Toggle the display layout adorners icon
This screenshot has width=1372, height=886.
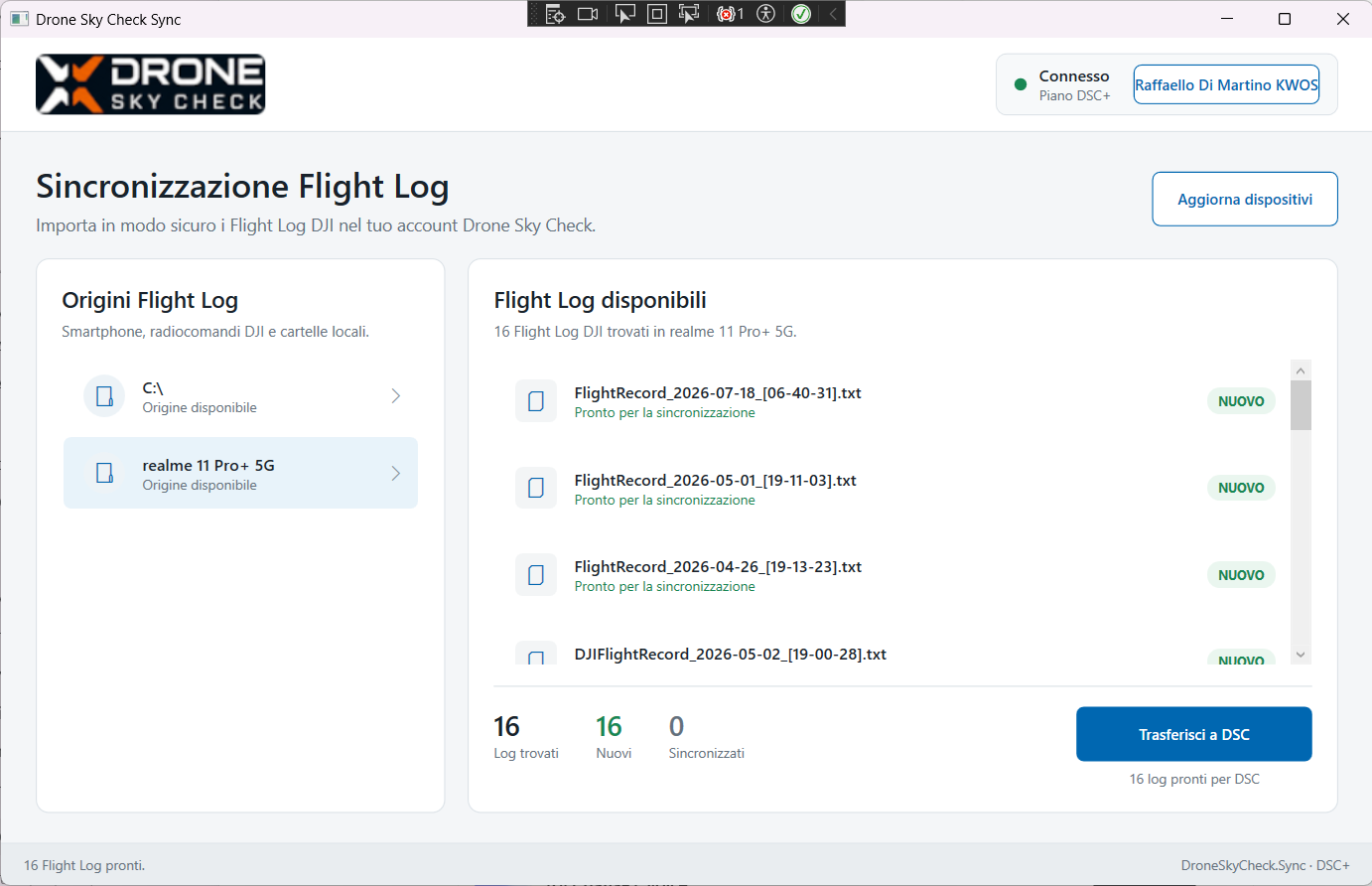click(x=656, y=14)
